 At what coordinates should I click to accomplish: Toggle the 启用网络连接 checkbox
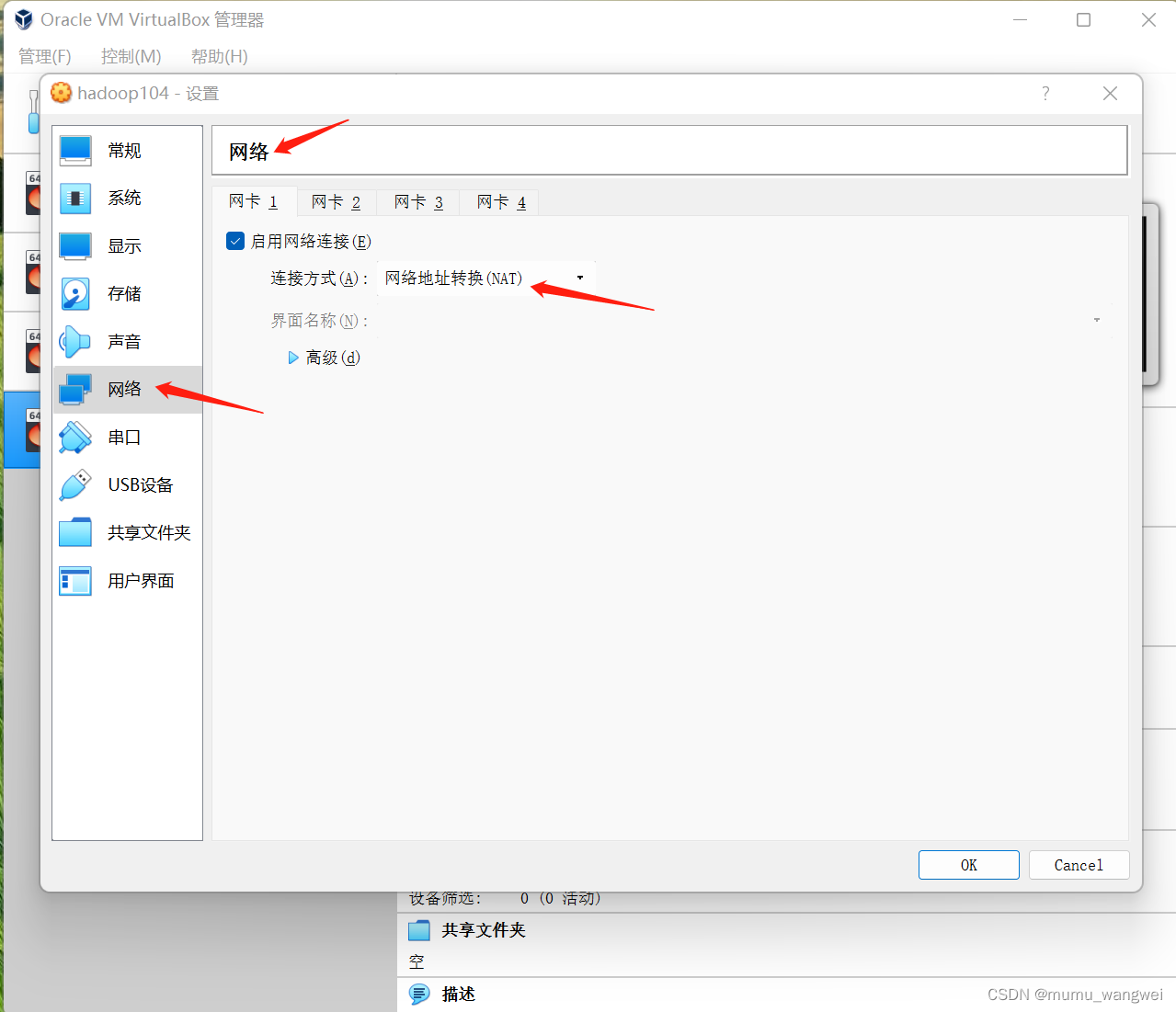[235, 241]
